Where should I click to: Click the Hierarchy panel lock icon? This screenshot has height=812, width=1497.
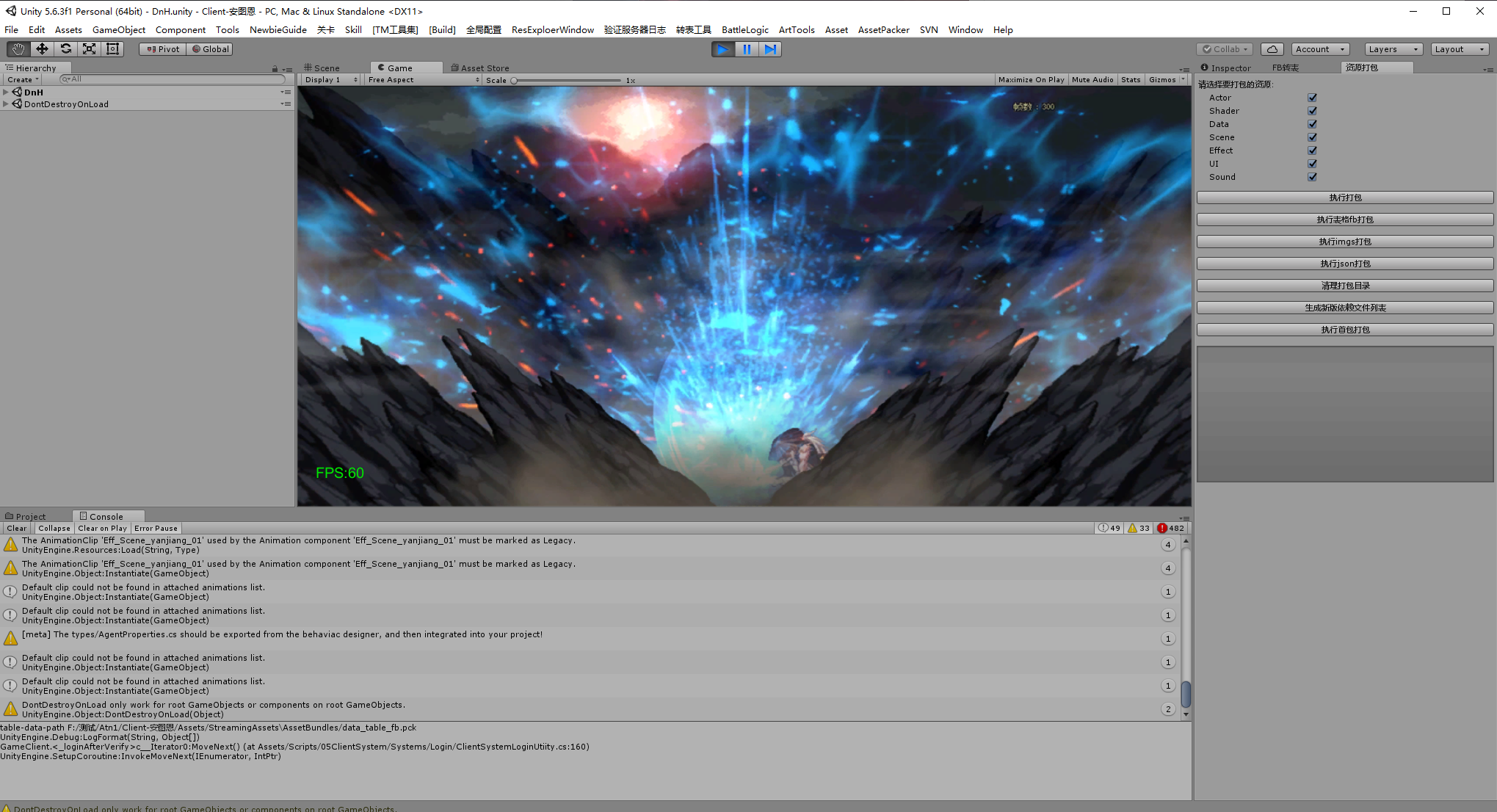coord(275,68)
